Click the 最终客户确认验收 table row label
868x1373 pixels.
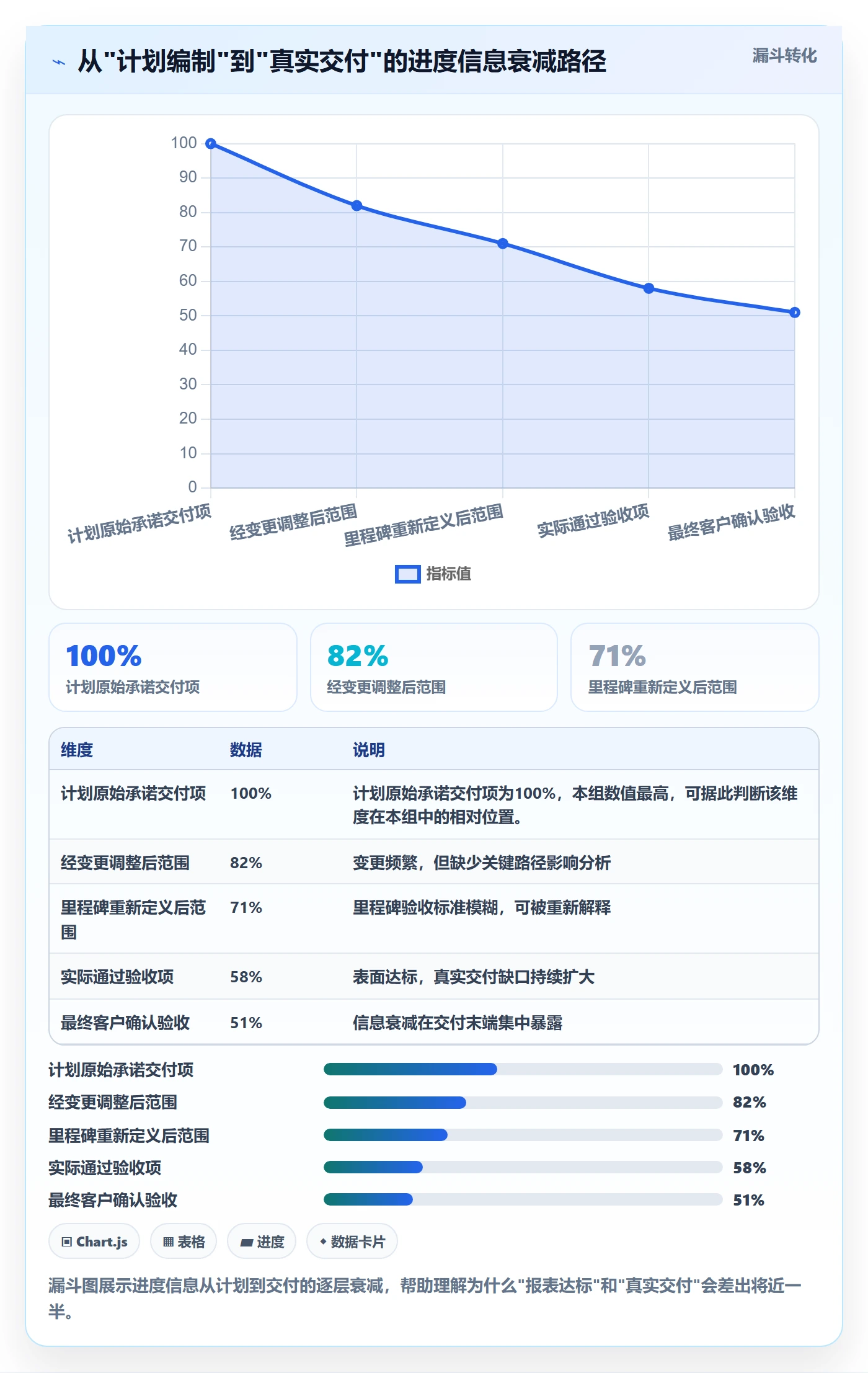click(x=125, y=1023)
